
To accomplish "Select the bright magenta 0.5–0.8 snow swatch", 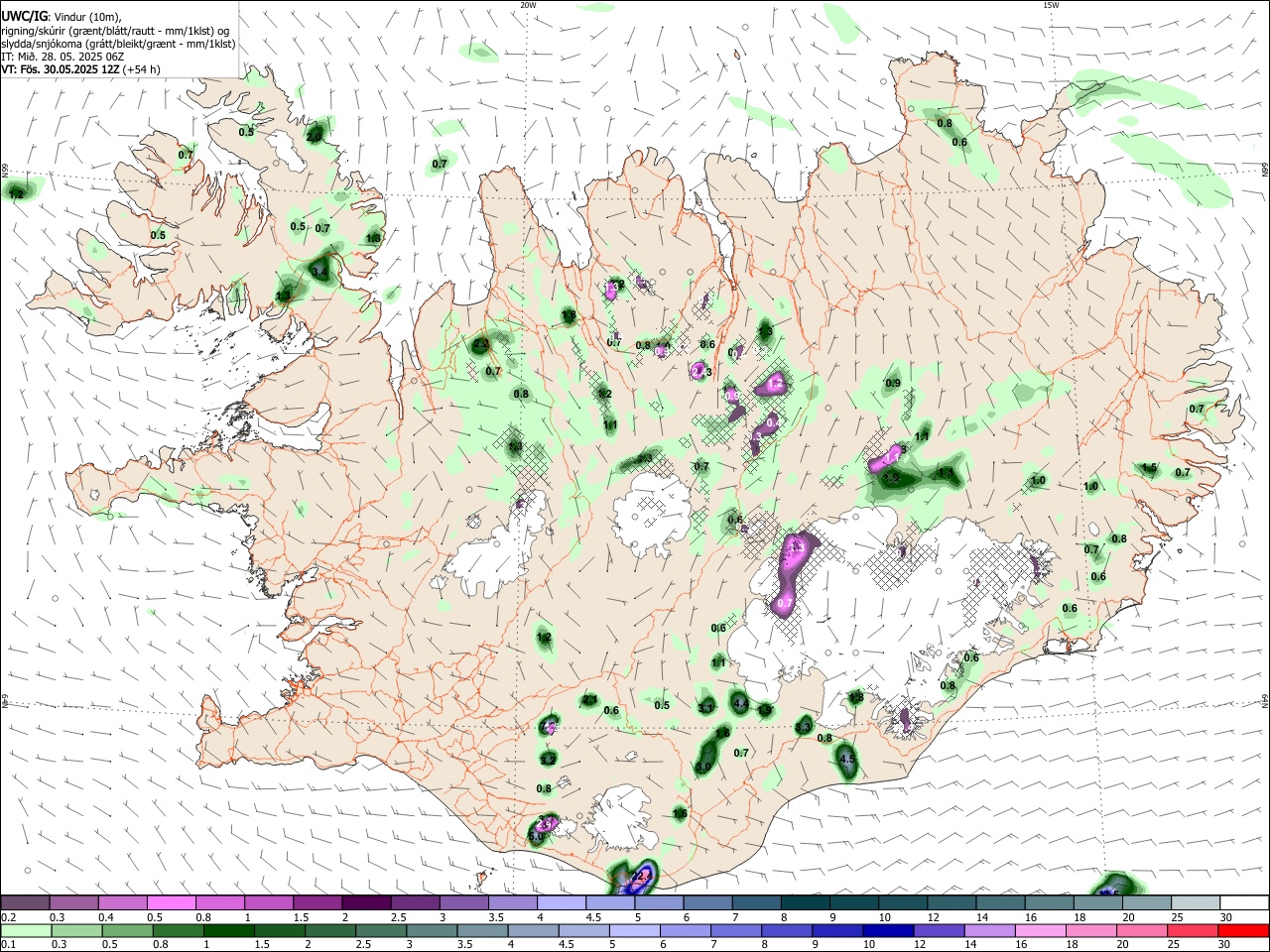I will click(171, 902).
